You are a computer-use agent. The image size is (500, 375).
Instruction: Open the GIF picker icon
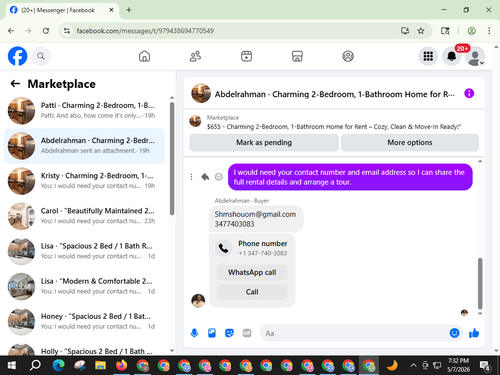(x=247, y=333)
